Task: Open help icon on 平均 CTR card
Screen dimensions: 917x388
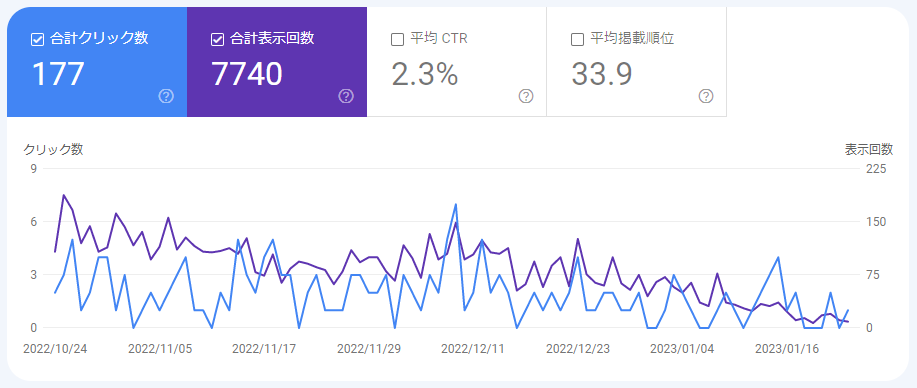Action: pos(526,96)
